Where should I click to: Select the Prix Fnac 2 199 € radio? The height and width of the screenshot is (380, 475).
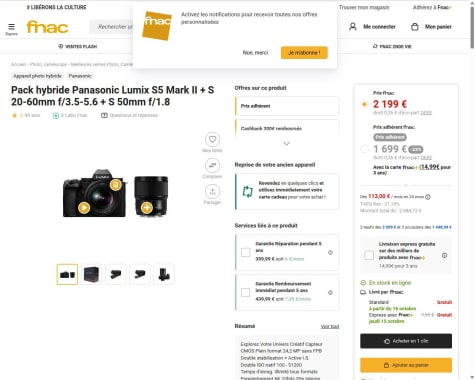pyautogui.click(x=364, y=104)
